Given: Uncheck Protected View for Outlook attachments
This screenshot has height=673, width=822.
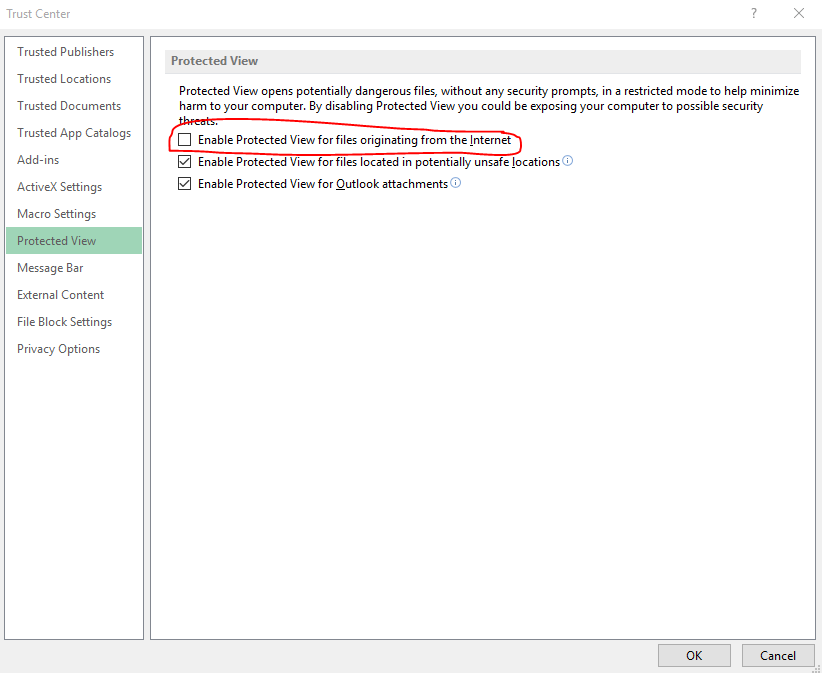Looking at the screenshot, I should 184,184.
